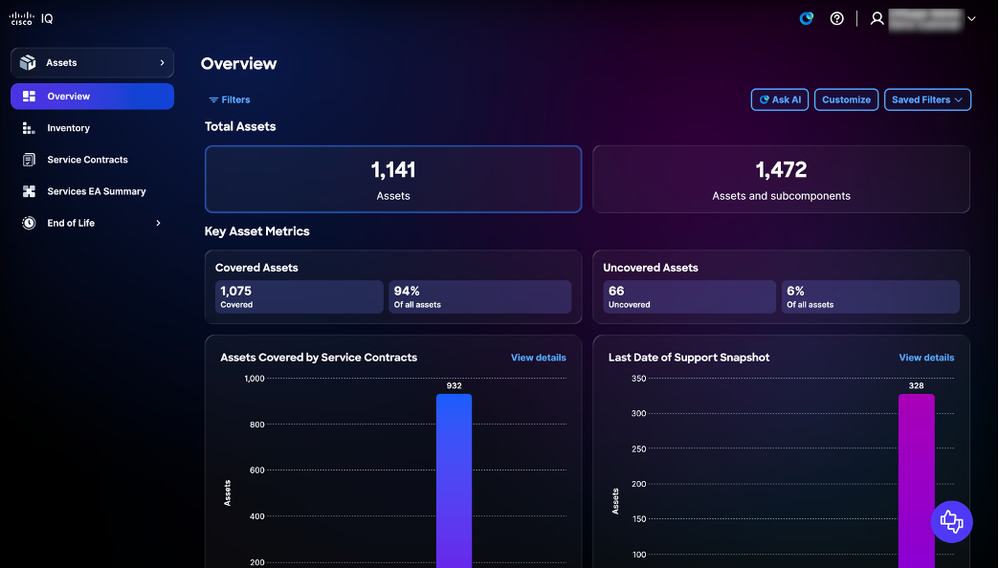Open the user account dropdown arrow
Viewport: 999px width, 568px height.
click(x=972, y=18)
